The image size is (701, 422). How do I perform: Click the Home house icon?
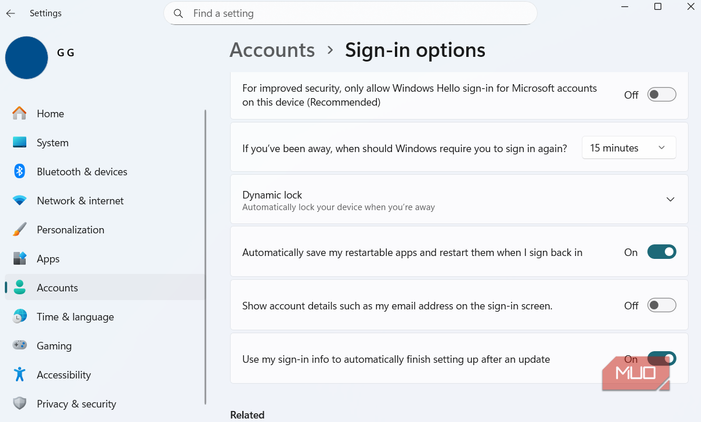(x=19, y=113)
